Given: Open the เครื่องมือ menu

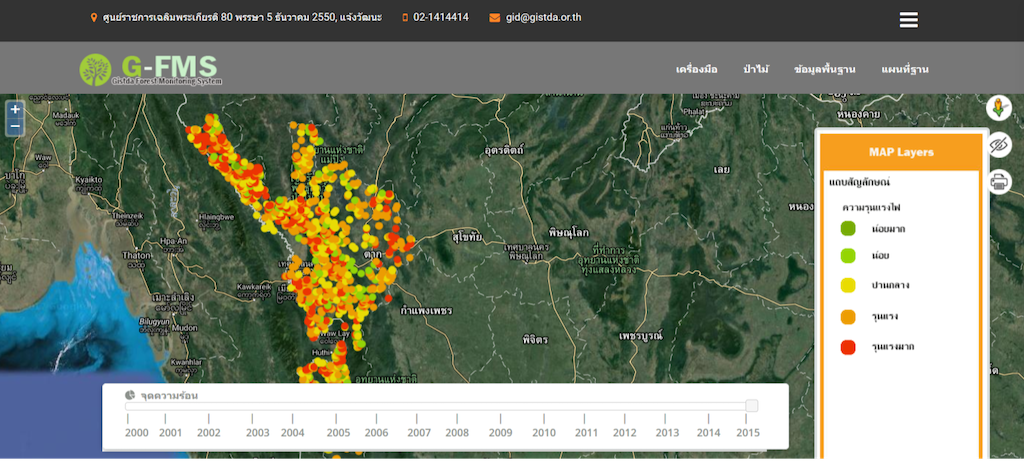Looking at the screenshot, I should tap(697, 69).
